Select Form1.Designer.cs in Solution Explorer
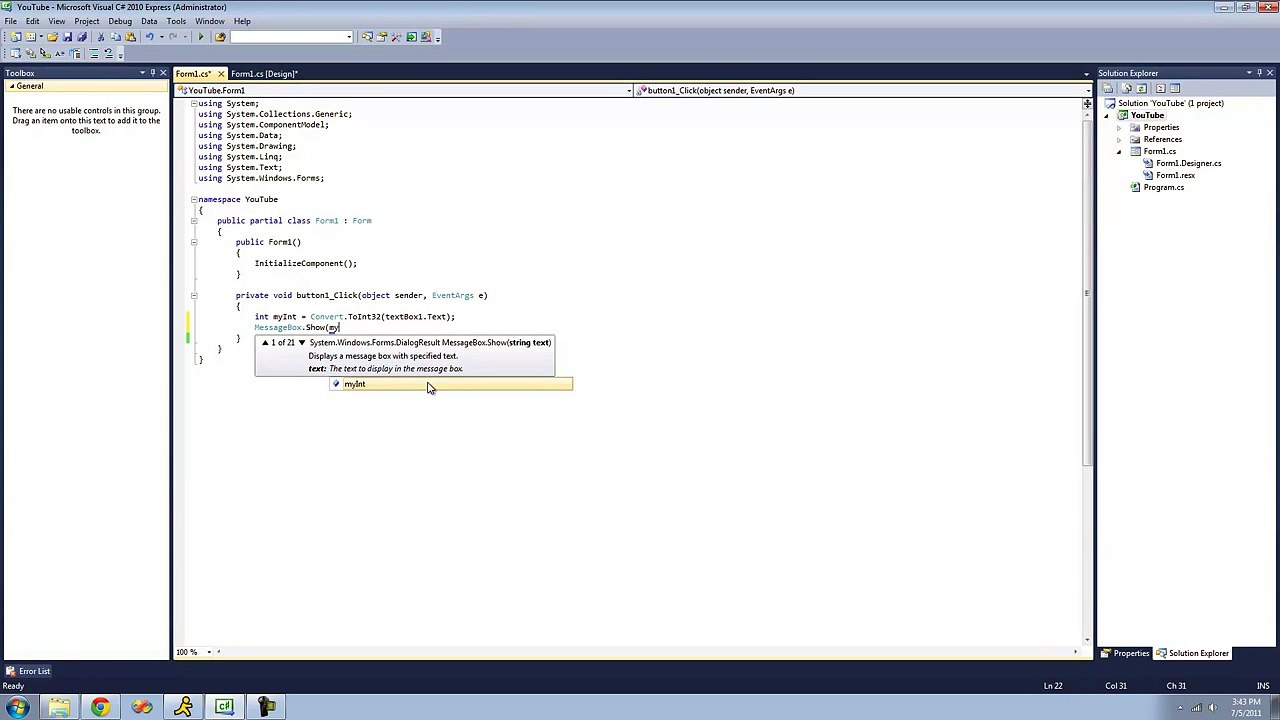Viewport: 1280px width, 720px height. point(1188,163)
